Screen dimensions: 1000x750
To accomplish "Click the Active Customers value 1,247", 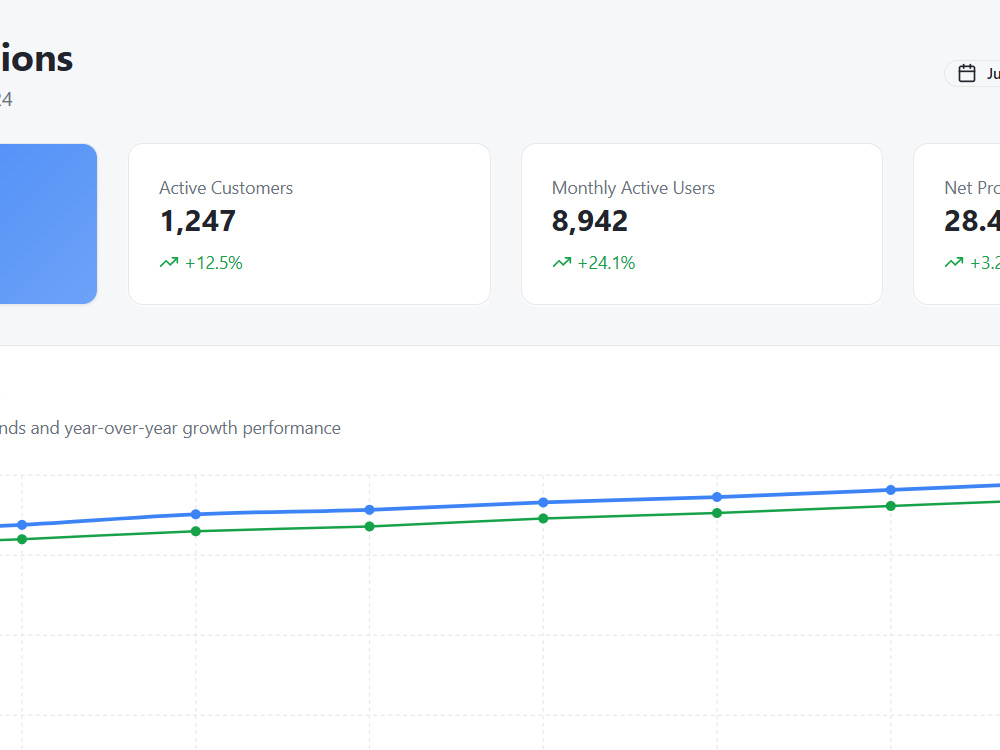I will point(198,221).
